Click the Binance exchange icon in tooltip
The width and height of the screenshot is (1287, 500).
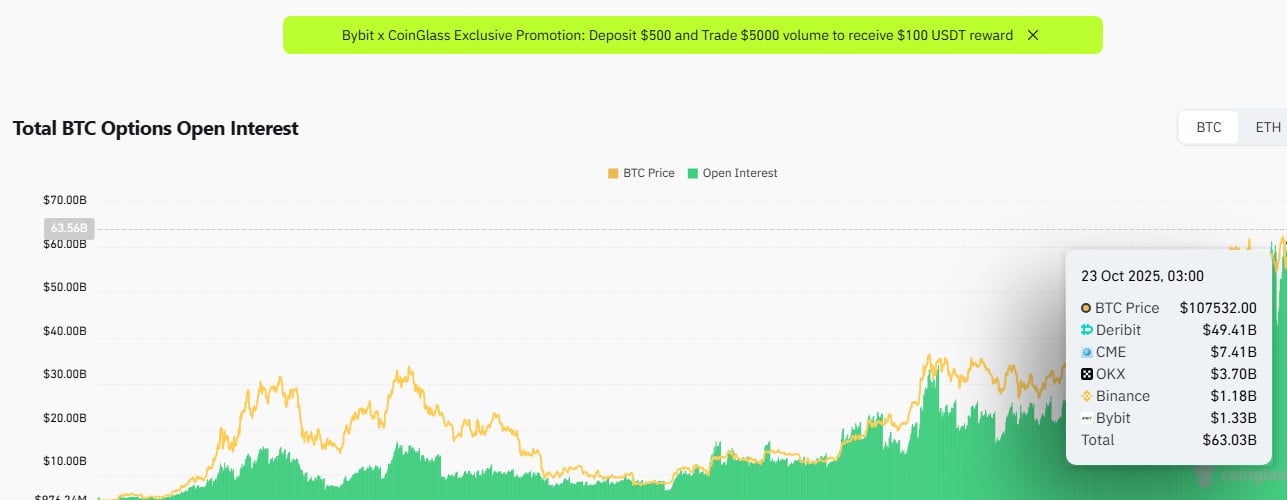tap(1086, 396)
